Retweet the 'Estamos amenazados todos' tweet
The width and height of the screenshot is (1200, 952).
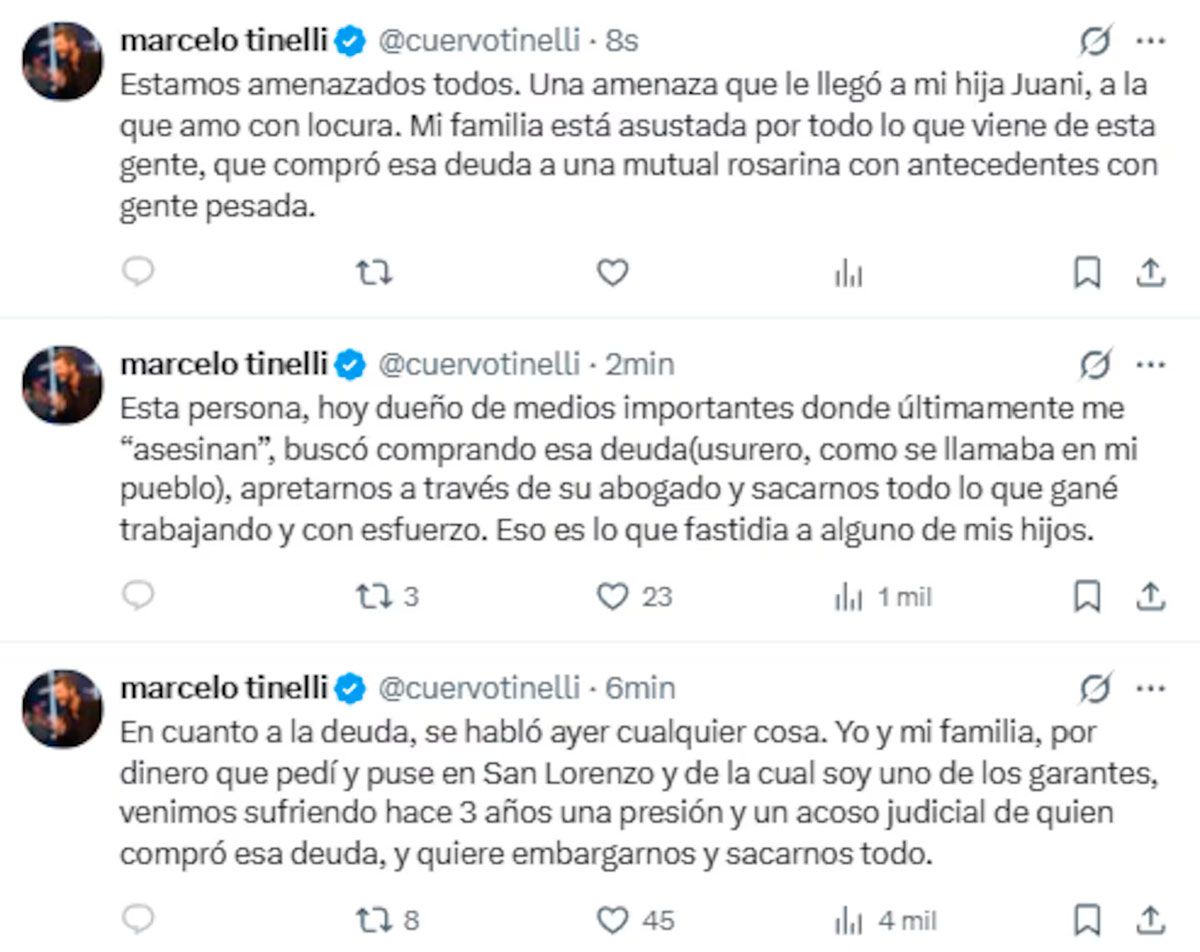coord(374,272)
